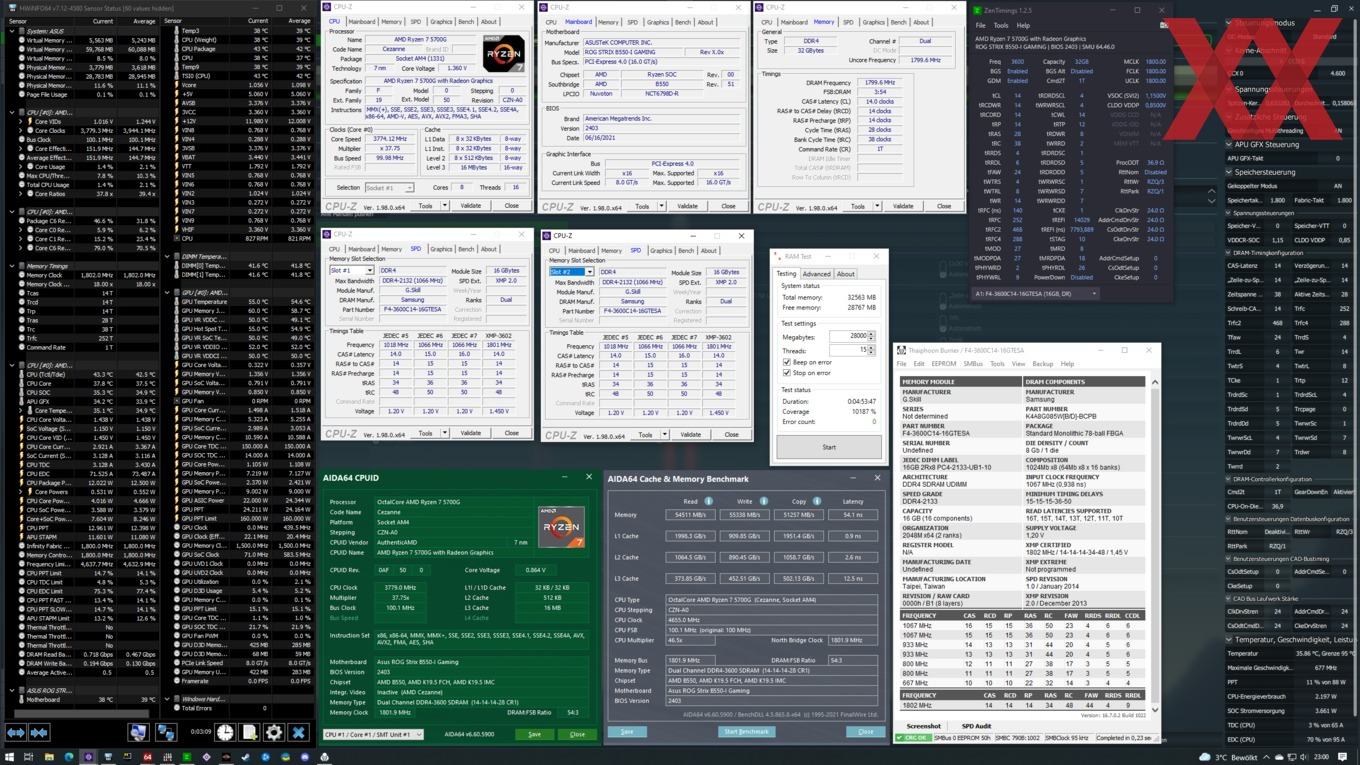Click info icon beside Copy in AIDA64 benchmark
This screenshot has height=765, width=1360.
816,501
